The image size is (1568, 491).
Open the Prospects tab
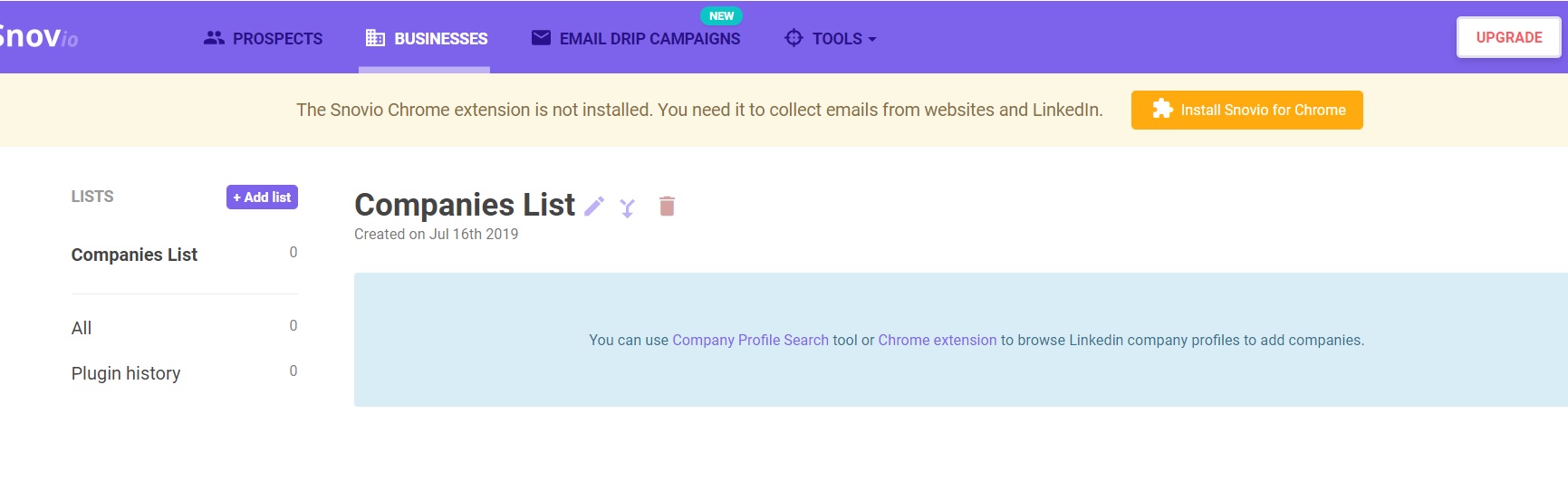tap(264, 38)
